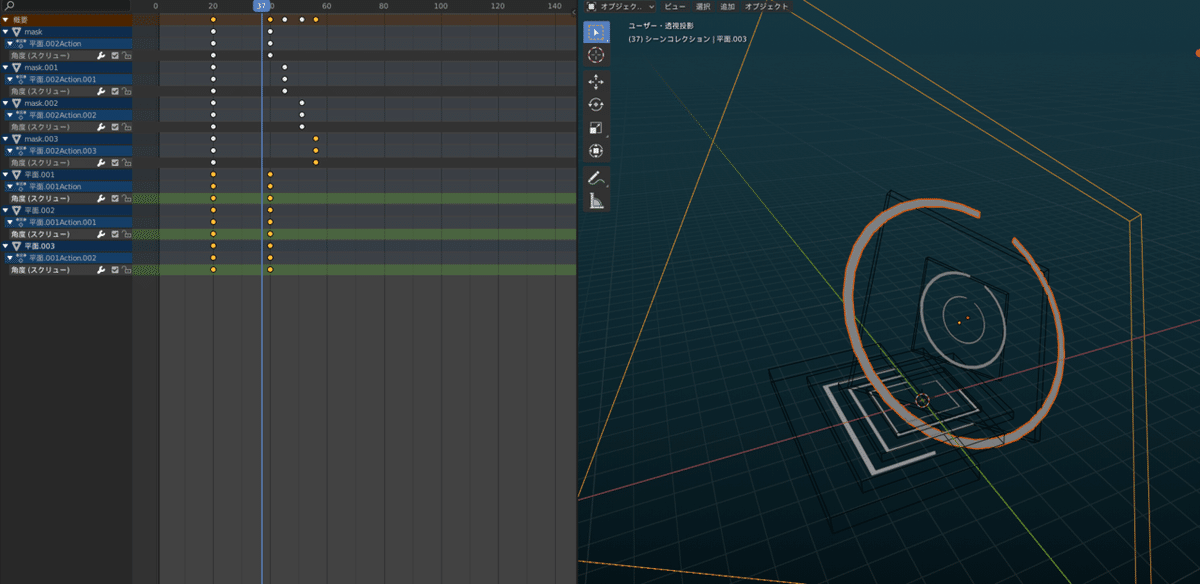Activate the Move tool

596,82
